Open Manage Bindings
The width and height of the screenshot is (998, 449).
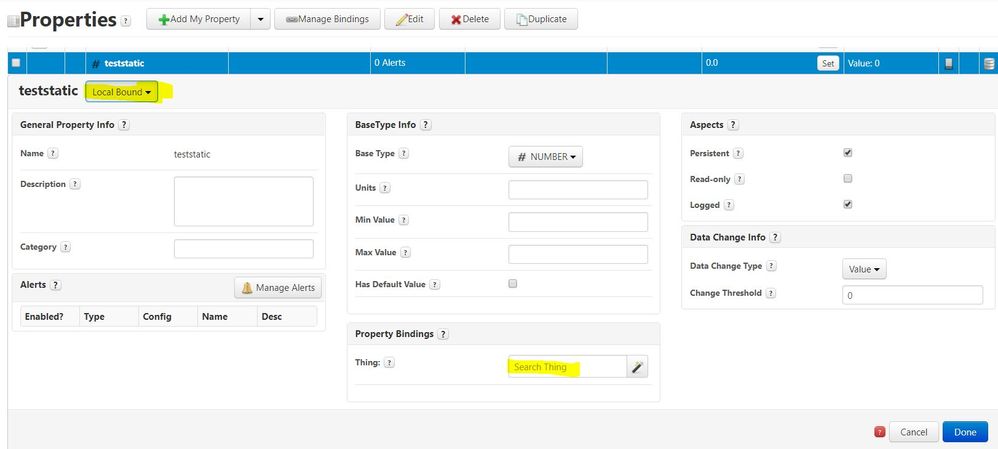point(327,19)
